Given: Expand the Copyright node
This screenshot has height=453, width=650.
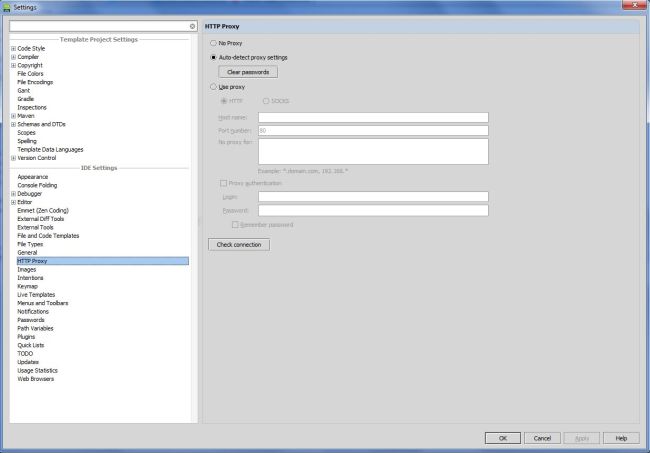Looking at the screenshot, I should tap(13, 65).
